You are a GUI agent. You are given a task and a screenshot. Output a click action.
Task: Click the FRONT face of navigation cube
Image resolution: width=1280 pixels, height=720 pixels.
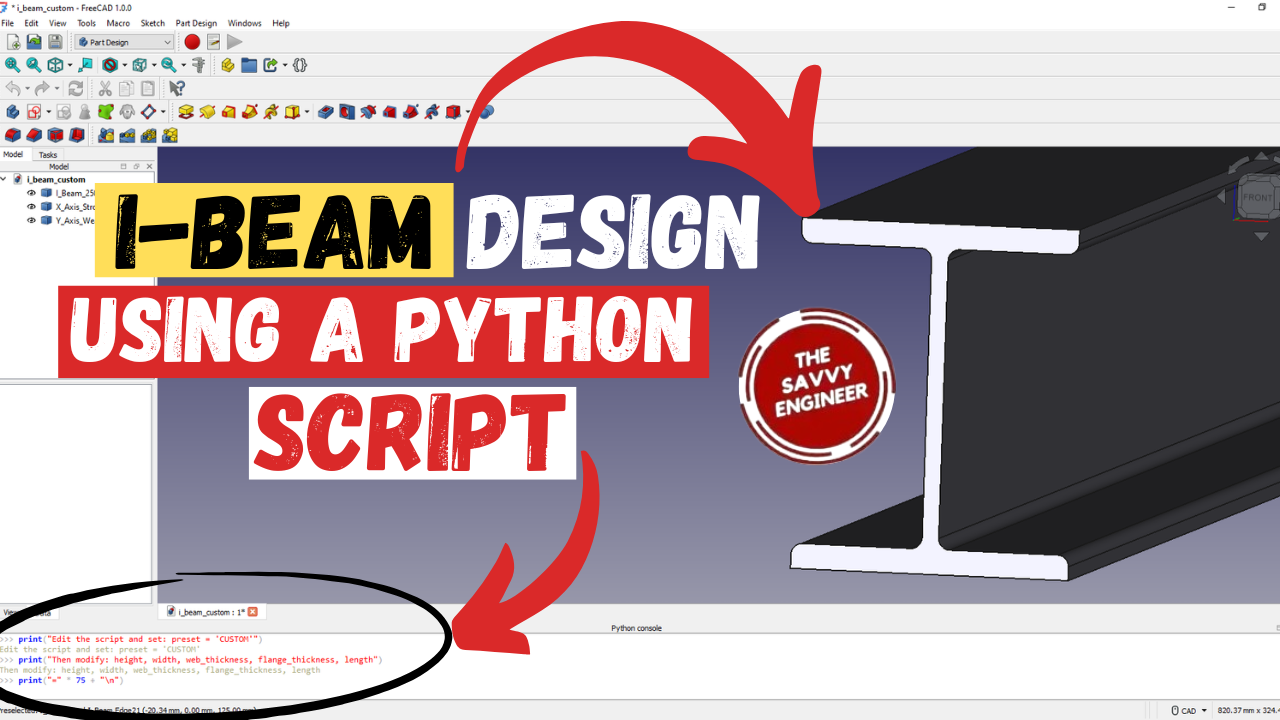click(1257, 197)
